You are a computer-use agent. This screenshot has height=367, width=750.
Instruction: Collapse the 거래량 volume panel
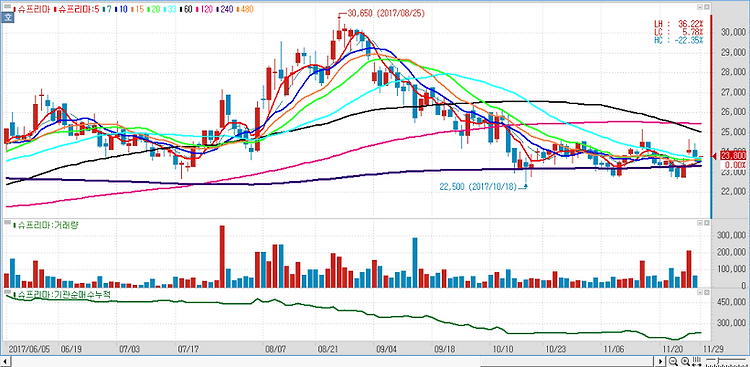(699, 223)
